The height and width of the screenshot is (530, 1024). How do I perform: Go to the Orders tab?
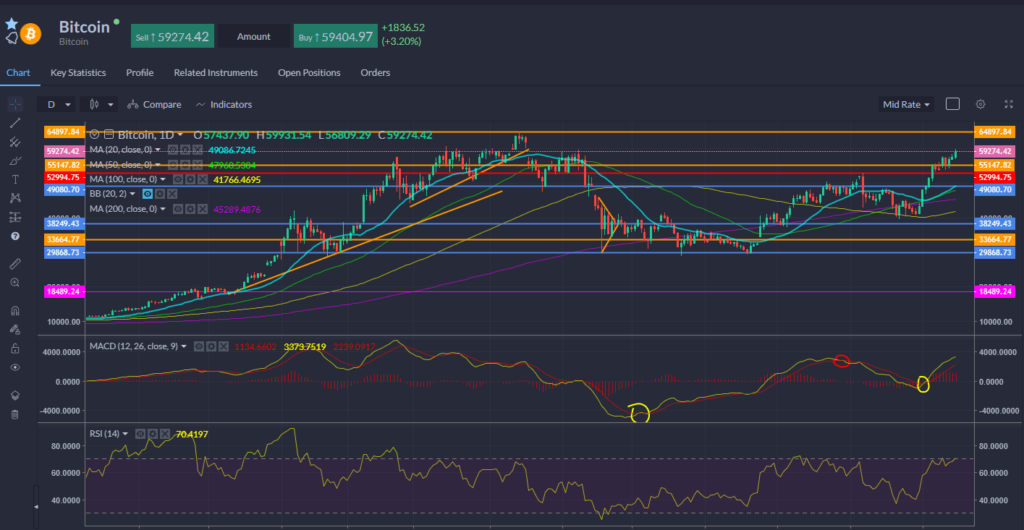tap(375, 72)
